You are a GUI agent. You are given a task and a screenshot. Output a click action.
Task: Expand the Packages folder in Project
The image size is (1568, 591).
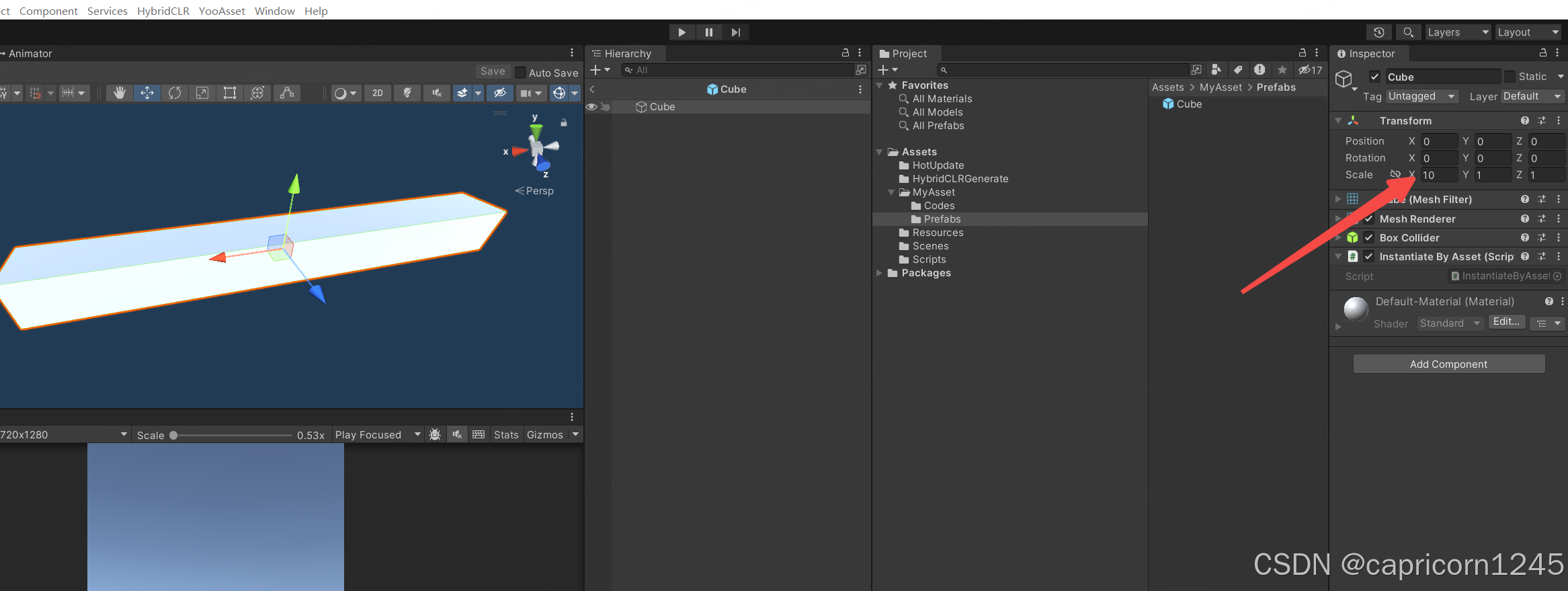click(879, 273)
